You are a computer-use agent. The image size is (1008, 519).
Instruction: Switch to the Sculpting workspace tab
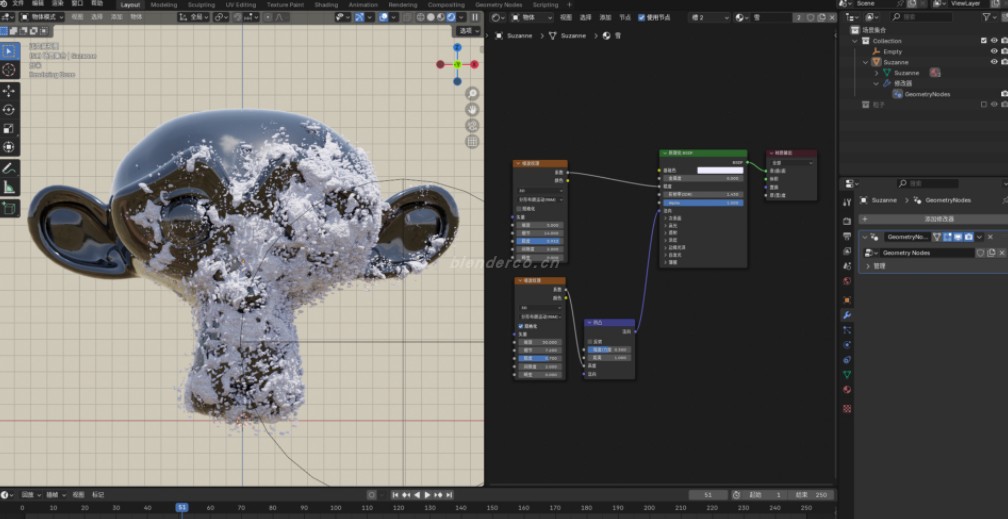[201, 5]
